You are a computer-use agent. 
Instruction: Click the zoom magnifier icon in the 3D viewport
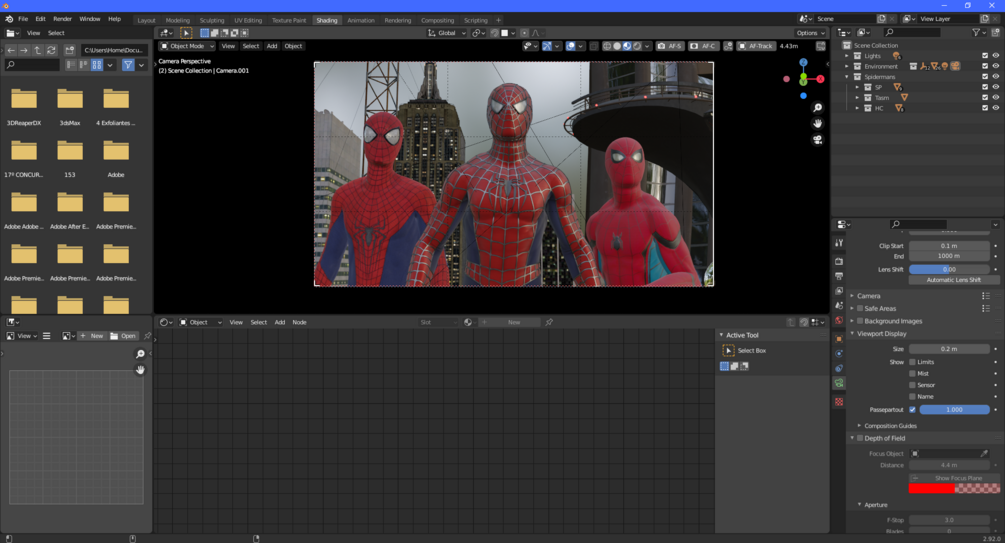817,108
